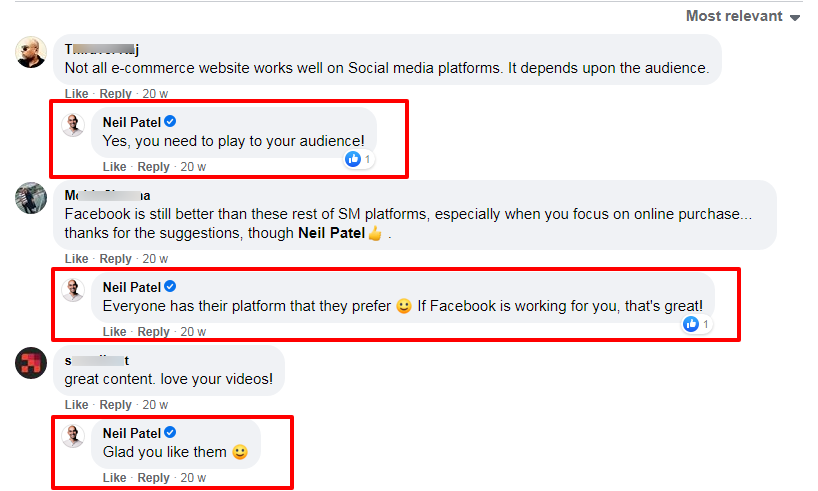Image resolution: width=818 pixels, height=491 pixels.
Task: Click the like reaction icon on 'Everyone has their platform' reply
Action: tap(691, 324)
